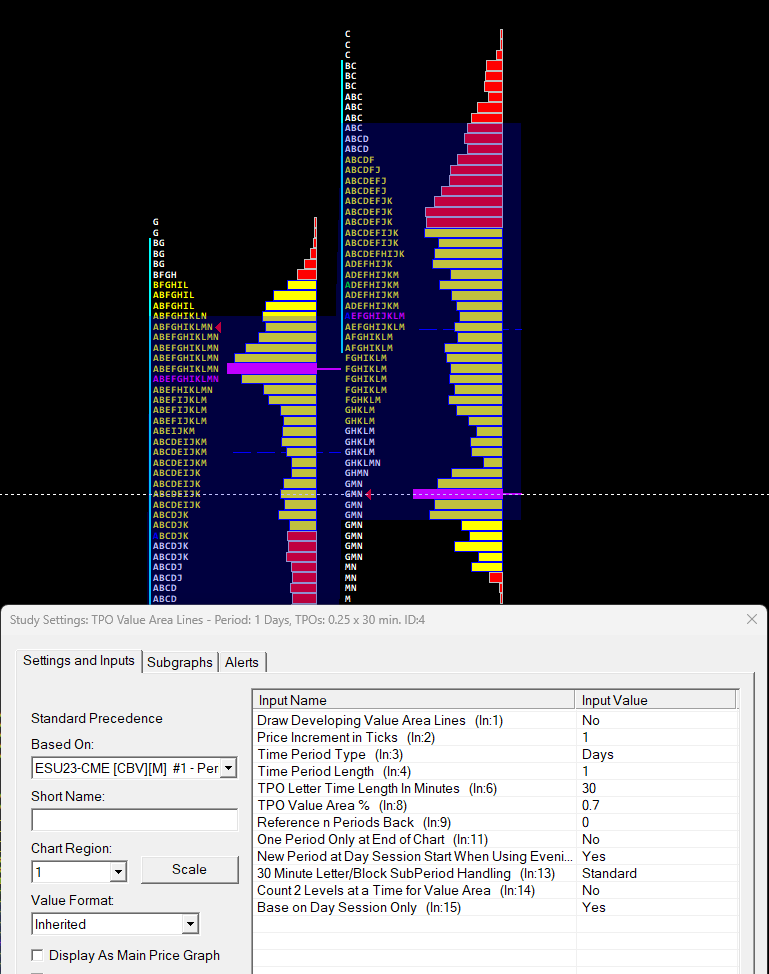
Task: Click the red arrow marker on left profile
Action: click(219, 327)
